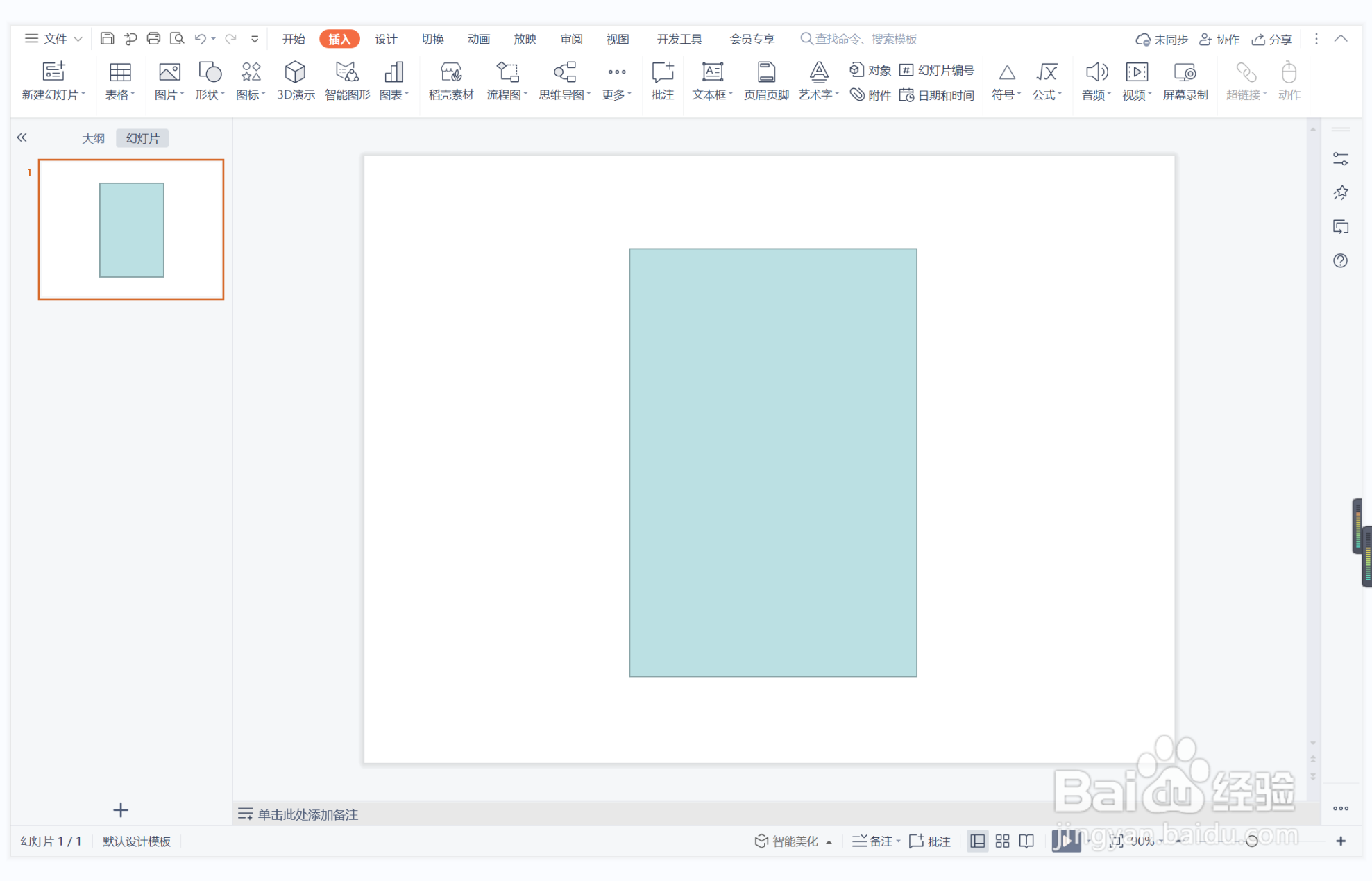Click the 分享 share button

pos(1272,40)
